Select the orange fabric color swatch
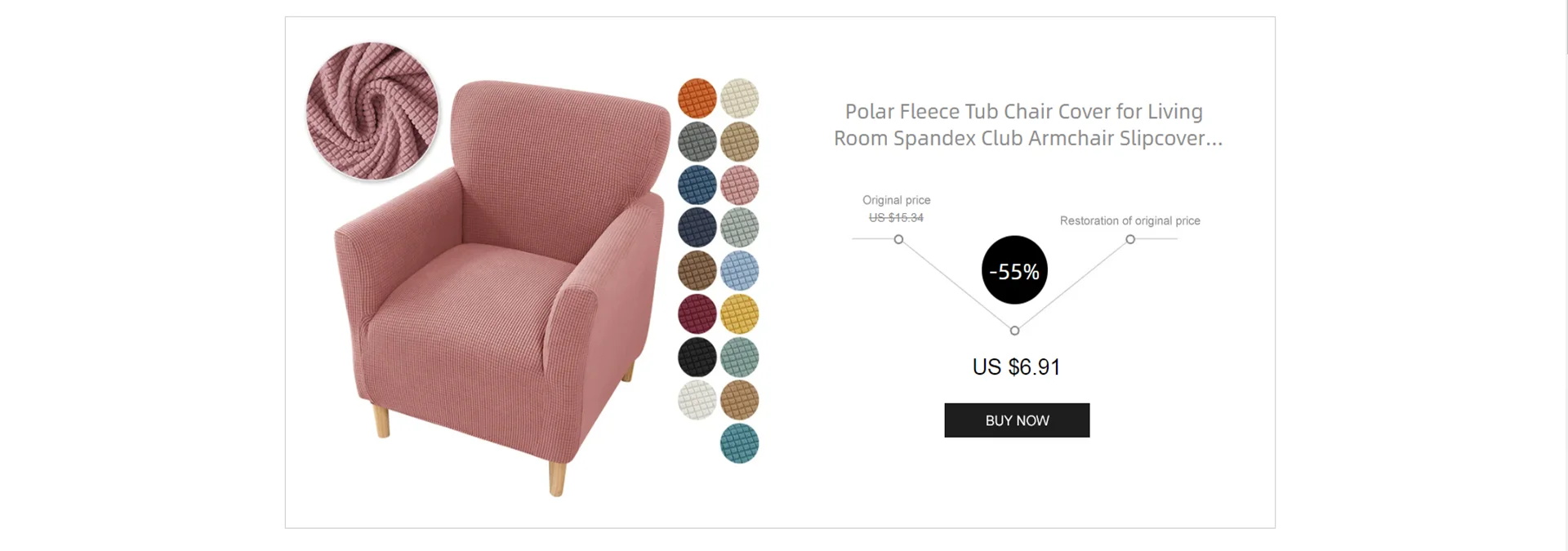Viewport: 1568px width, 551px height. (696, 98)
